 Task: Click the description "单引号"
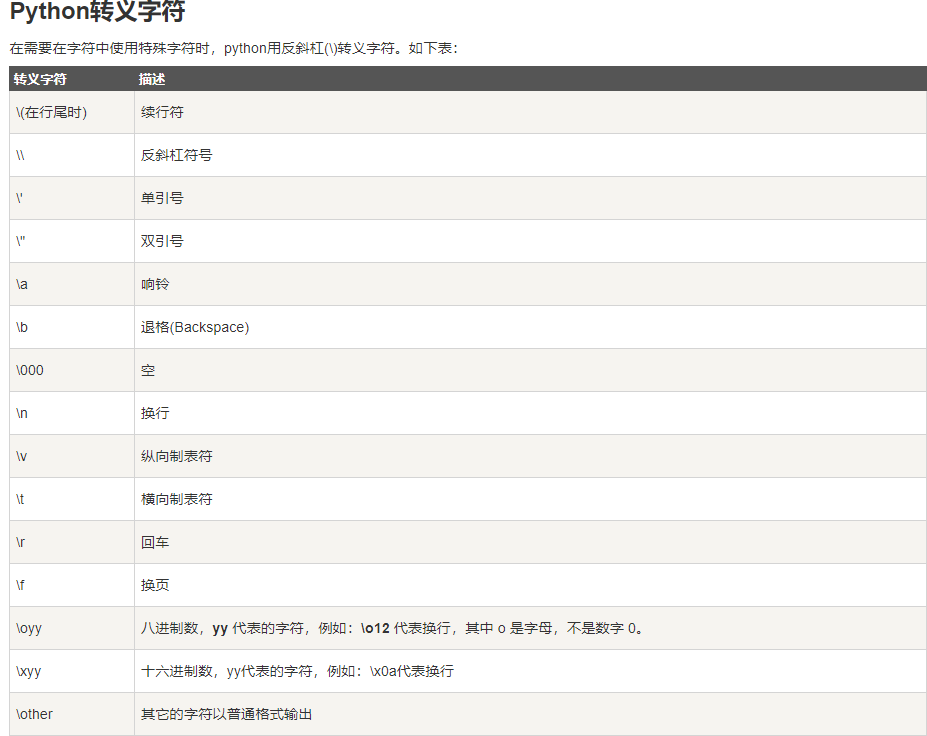pyautogui.click(x=162, y=199)
